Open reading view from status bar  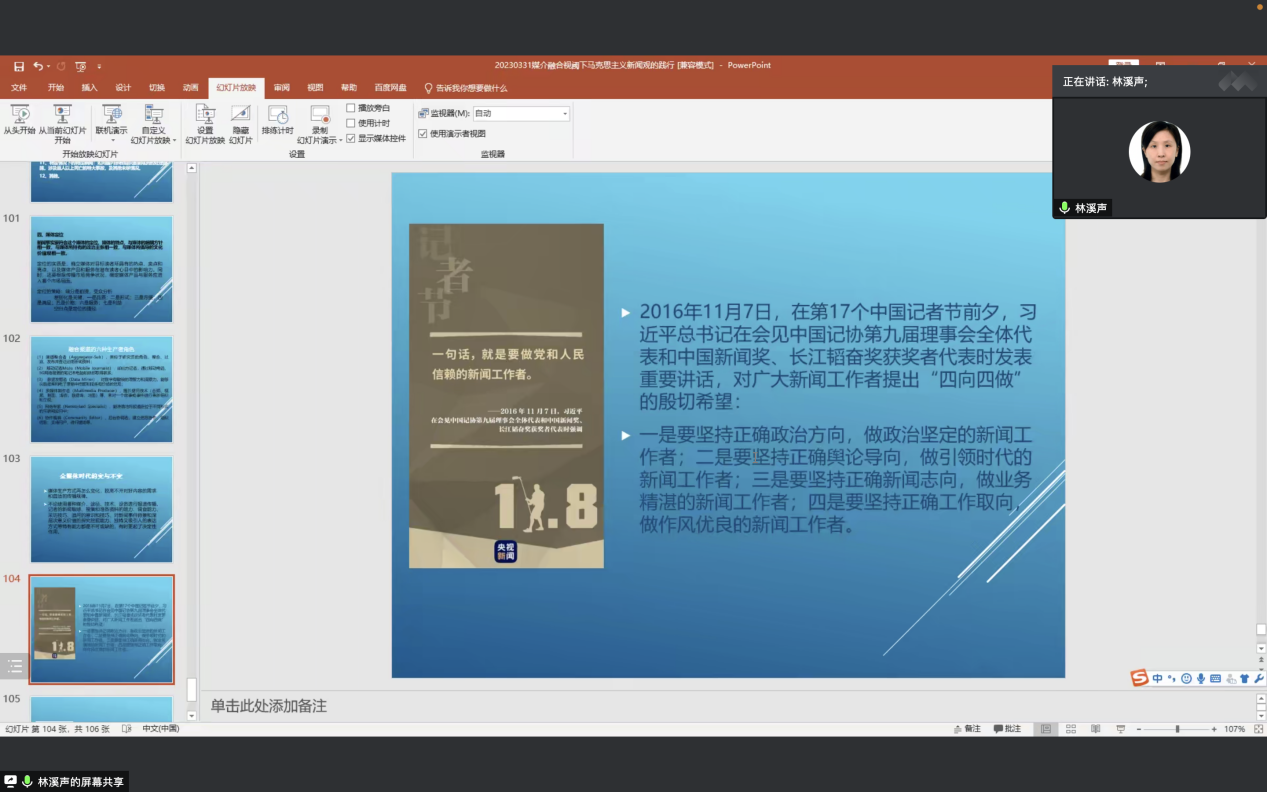(x=1096, y=729)
